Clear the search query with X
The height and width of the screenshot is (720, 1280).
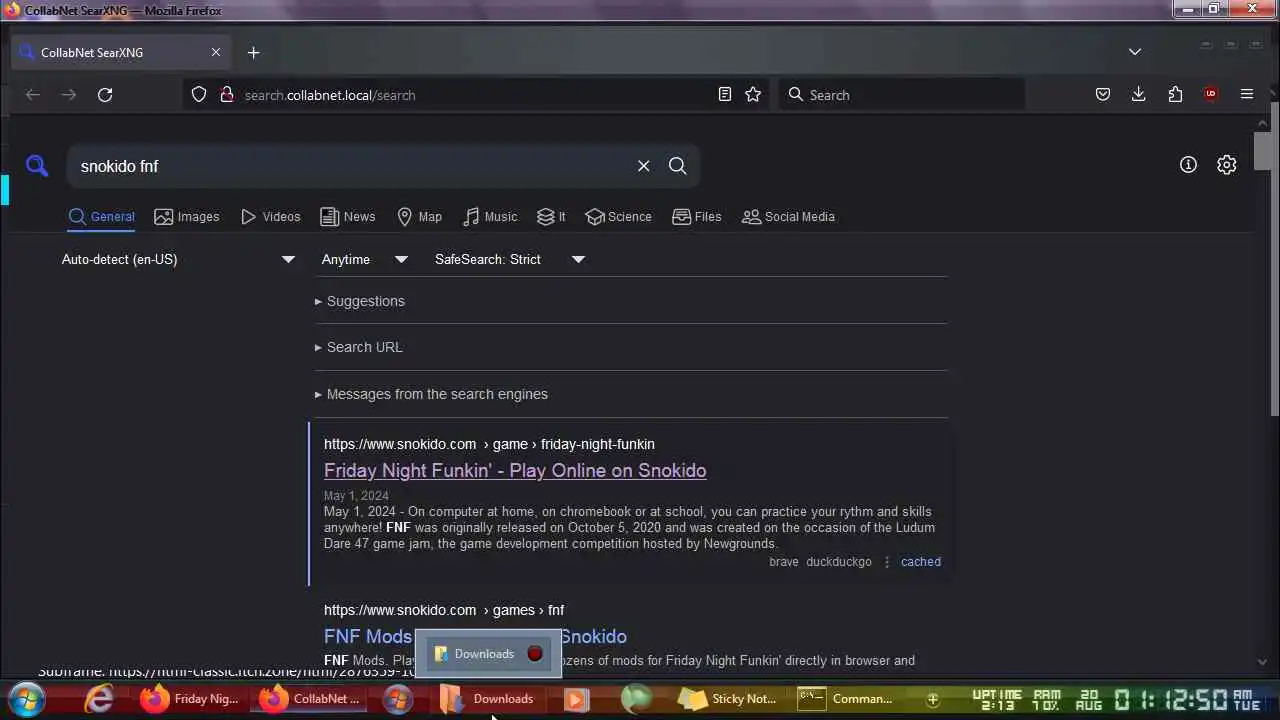point(644,166)
